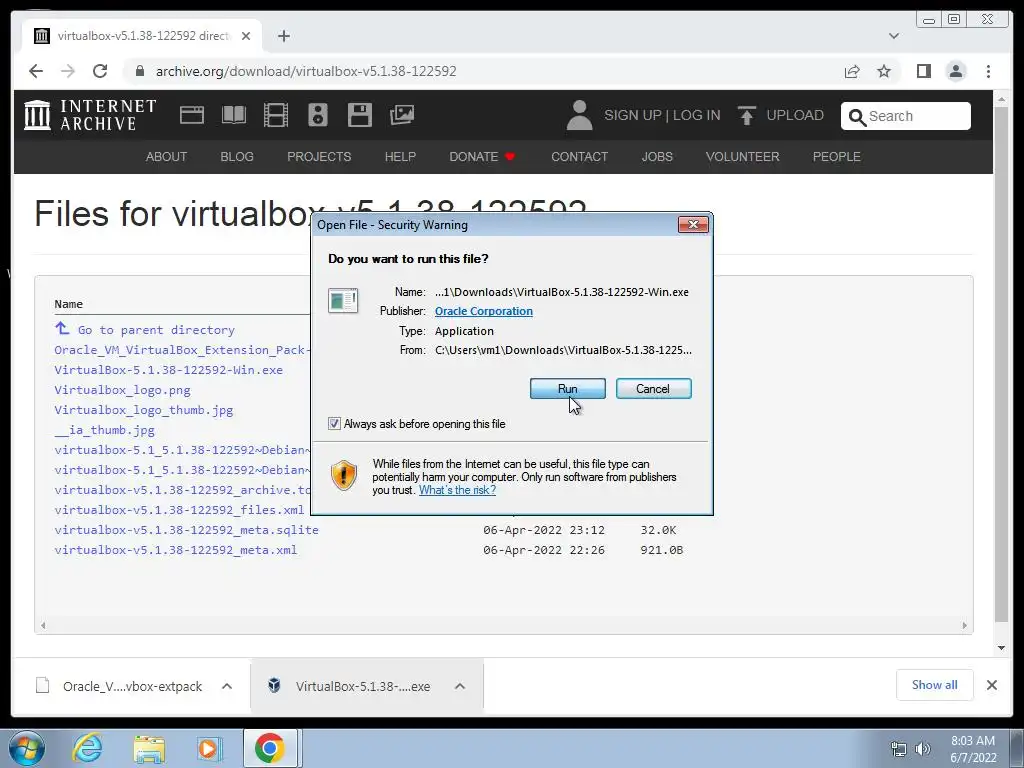Open Virtualbox_logo.png file link

click(122, 390)
